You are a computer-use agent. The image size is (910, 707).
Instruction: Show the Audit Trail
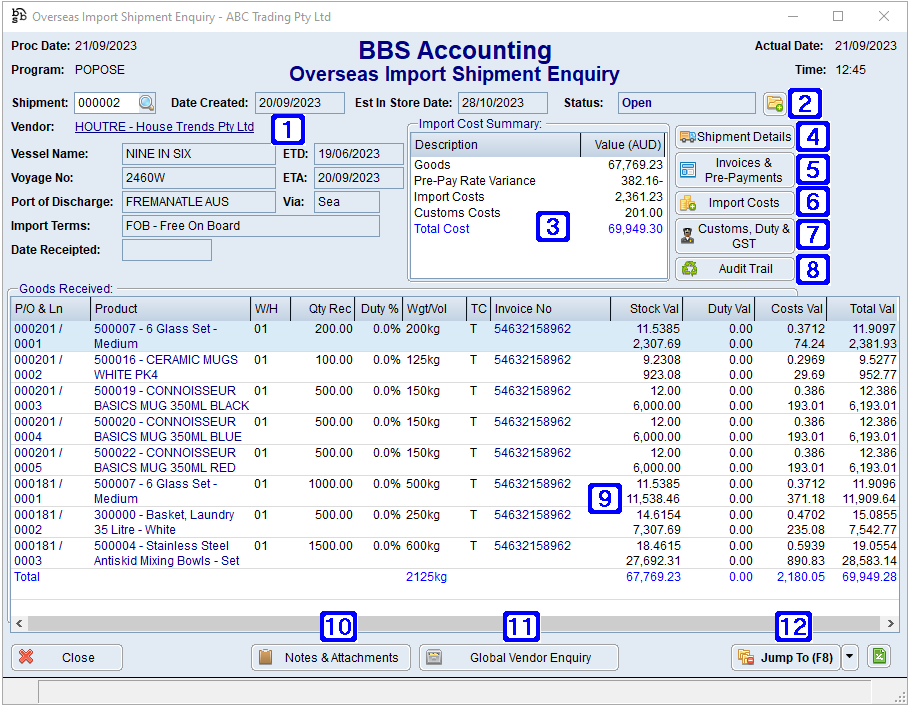[735, 269]
